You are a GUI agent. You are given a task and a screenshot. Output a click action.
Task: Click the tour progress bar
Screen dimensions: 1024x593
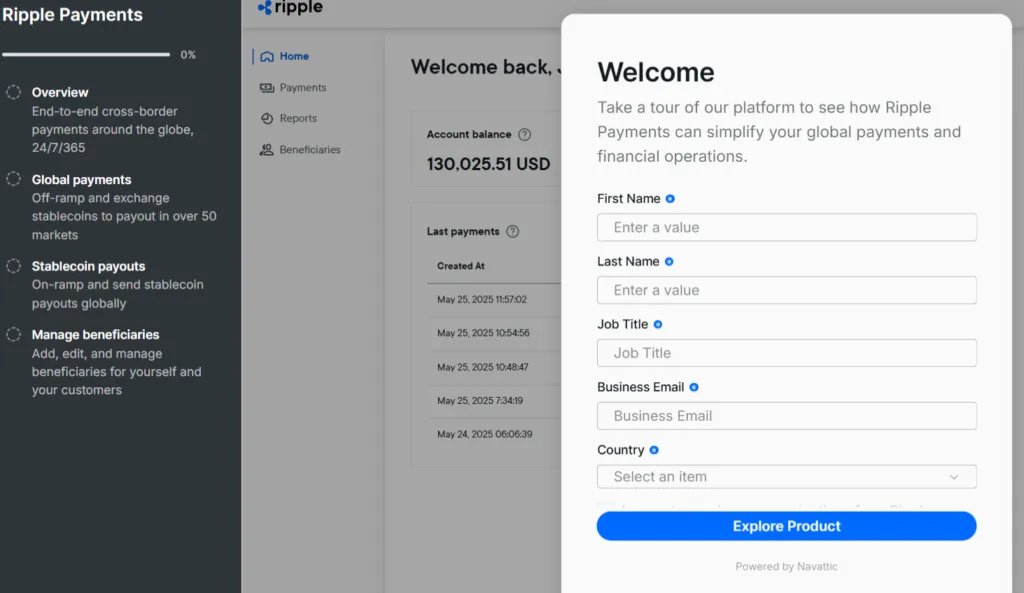coord(86,55)
